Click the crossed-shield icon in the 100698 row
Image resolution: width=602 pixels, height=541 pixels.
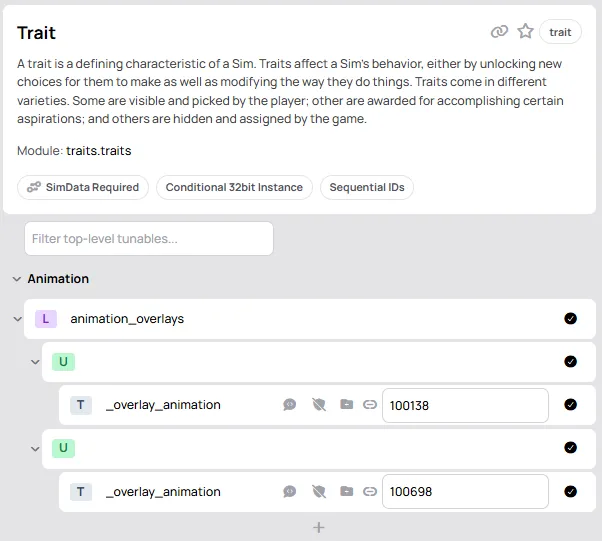[319, 491]
